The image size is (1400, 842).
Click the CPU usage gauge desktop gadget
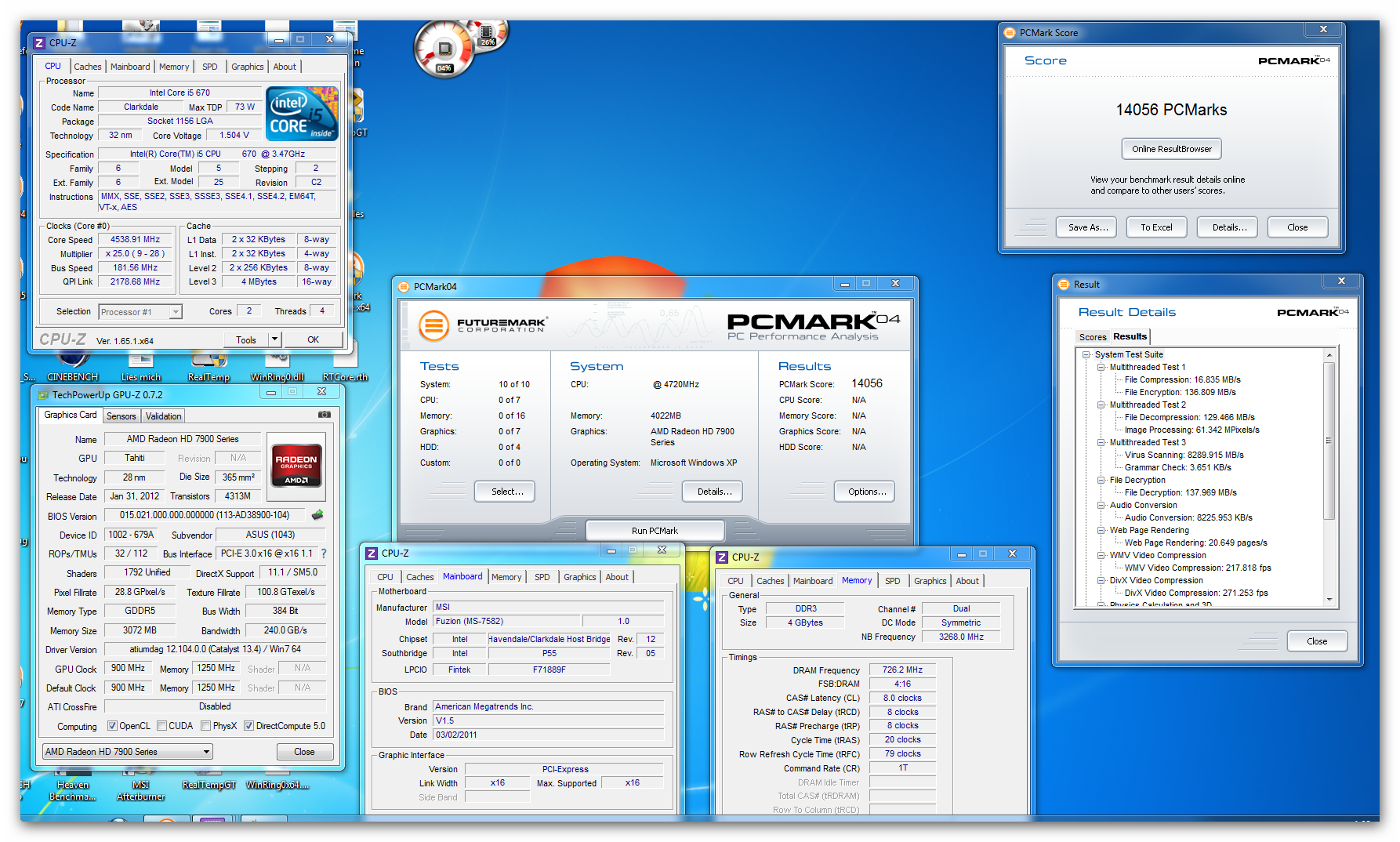[445, 49]
